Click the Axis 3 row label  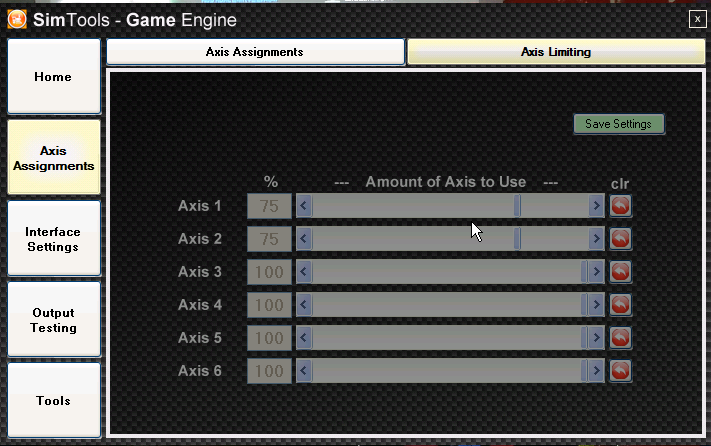[200, 272]
